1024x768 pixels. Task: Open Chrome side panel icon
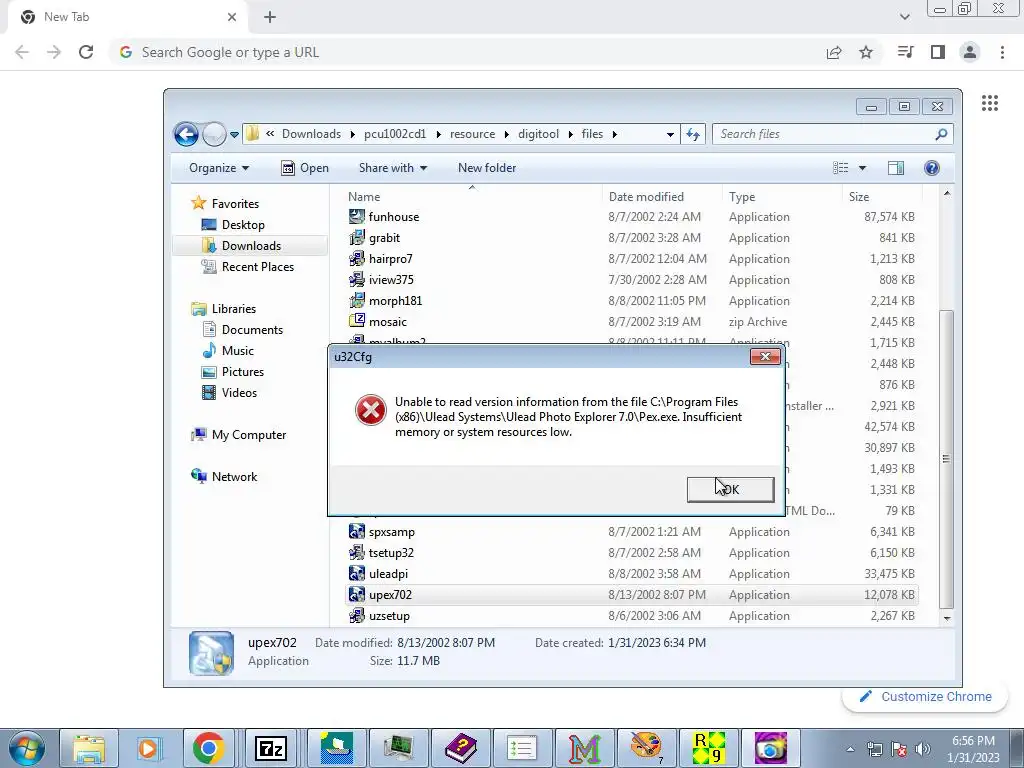(938, 52)
